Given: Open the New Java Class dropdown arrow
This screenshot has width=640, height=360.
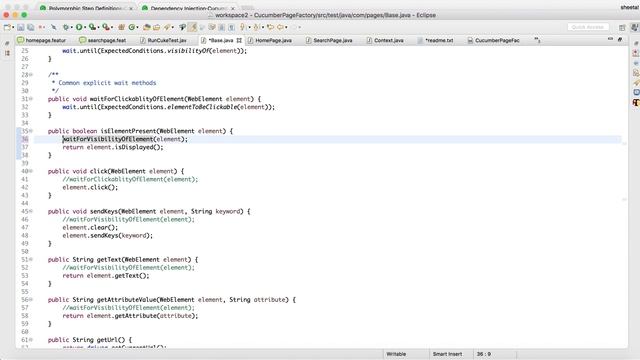Looking at the screenshot, I should coord(137,27).
